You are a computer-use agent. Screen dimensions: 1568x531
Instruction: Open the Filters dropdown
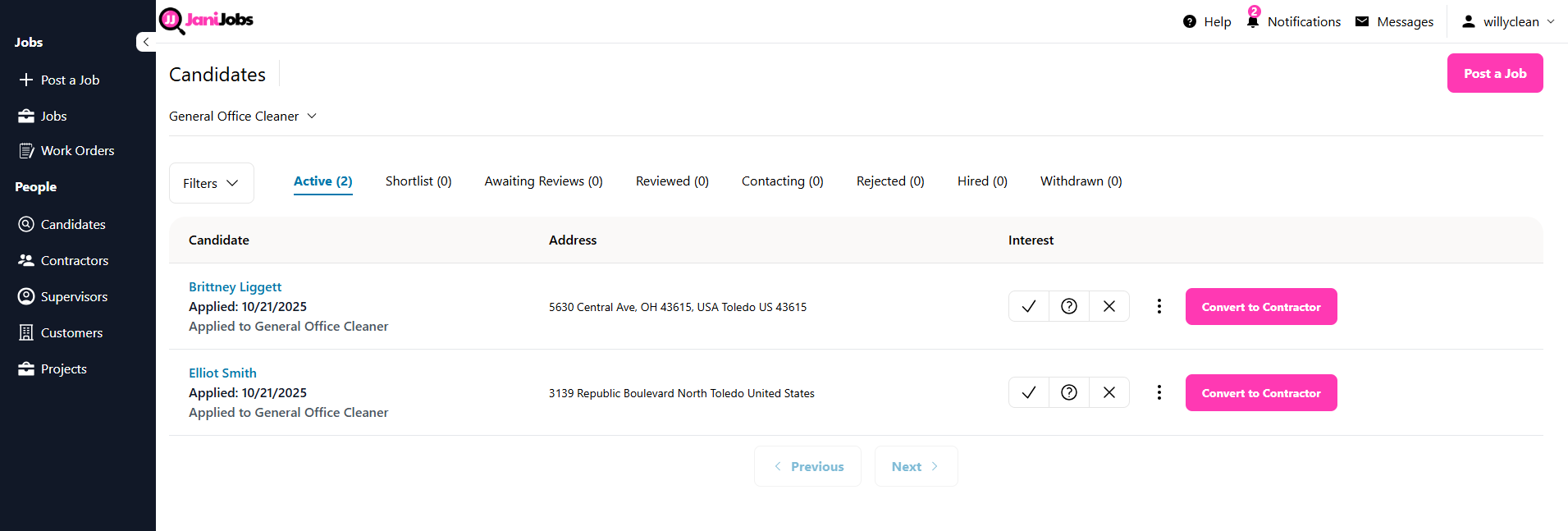212,183
